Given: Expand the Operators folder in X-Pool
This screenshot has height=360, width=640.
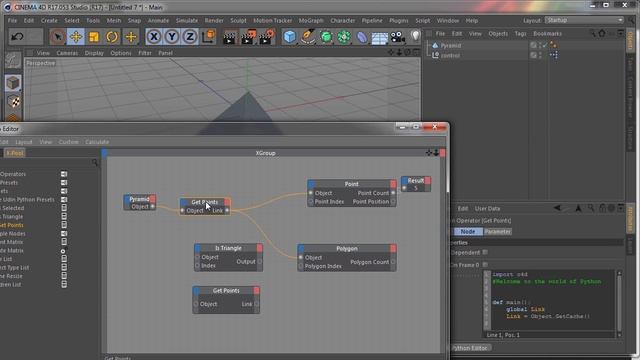Looking at the screenshot, I should pyautogui.click(x=64, y=174).
